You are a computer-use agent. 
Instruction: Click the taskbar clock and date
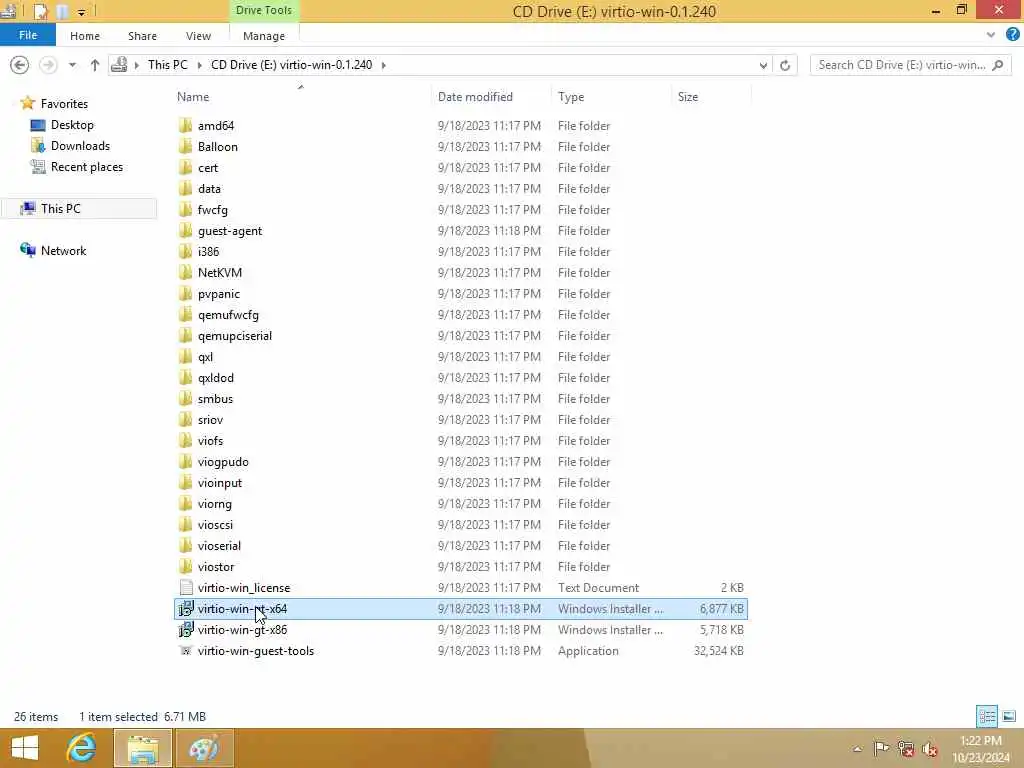(980, 748)
